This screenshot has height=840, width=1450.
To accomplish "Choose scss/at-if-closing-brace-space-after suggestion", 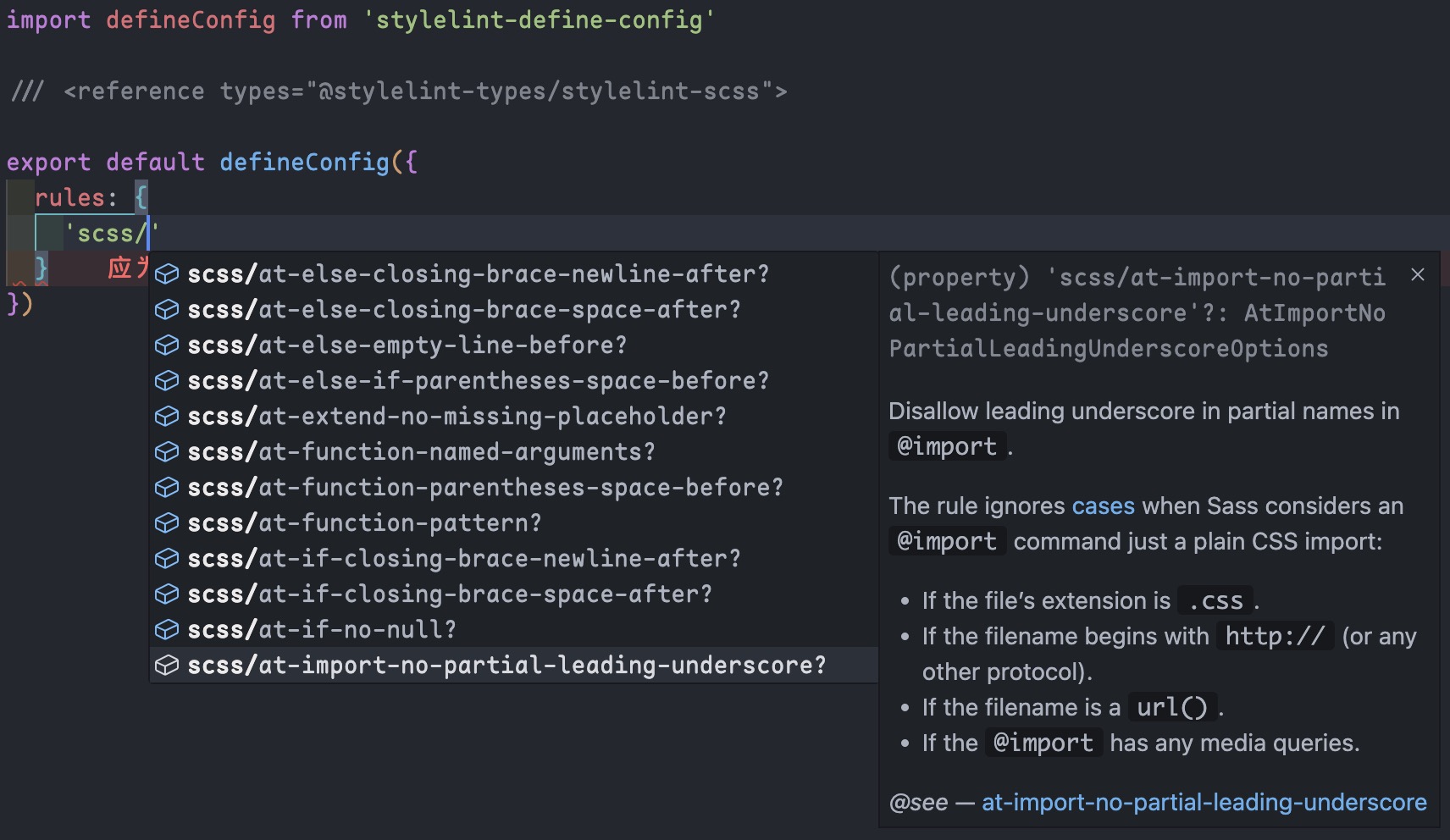I will (x=514, y=594).
